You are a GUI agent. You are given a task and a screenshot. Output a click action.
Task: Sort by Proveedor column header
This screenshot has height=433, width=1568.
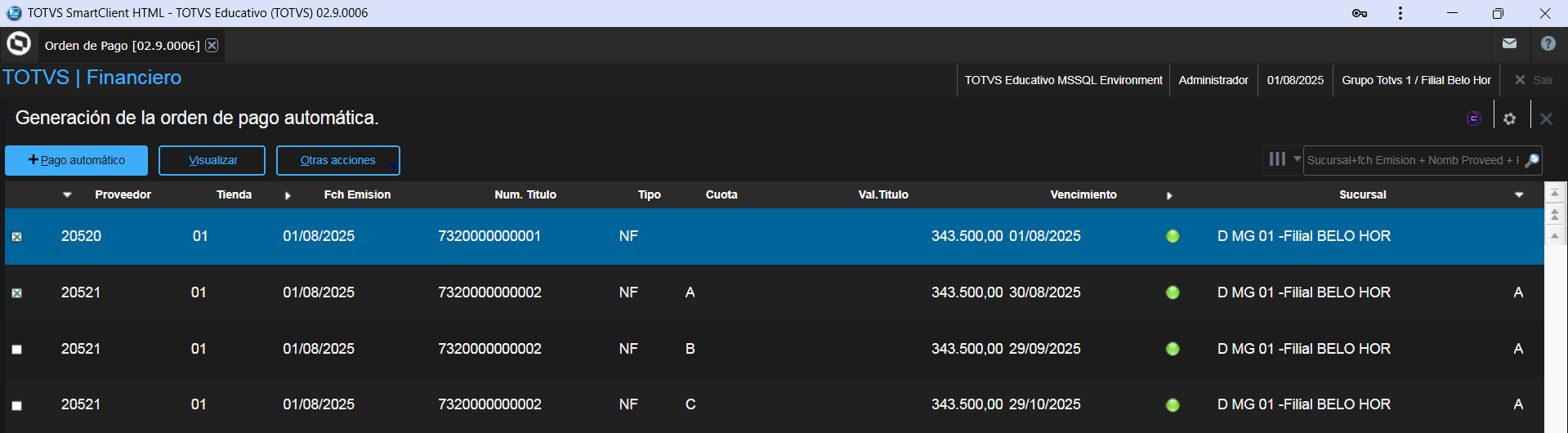tap(123, 194)
